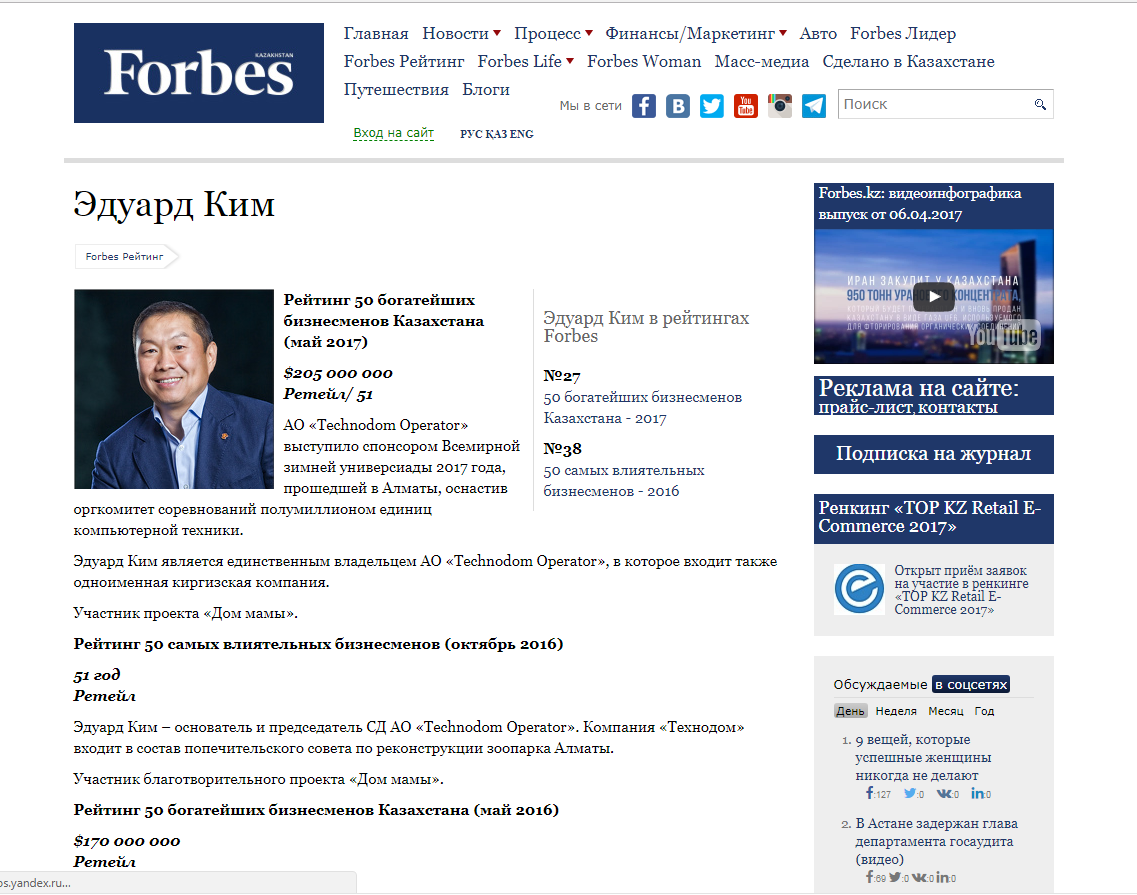Viewport: 1137px width, 895px height.
Task: Click the search magnifier icon
Action: coord(1040,105)
